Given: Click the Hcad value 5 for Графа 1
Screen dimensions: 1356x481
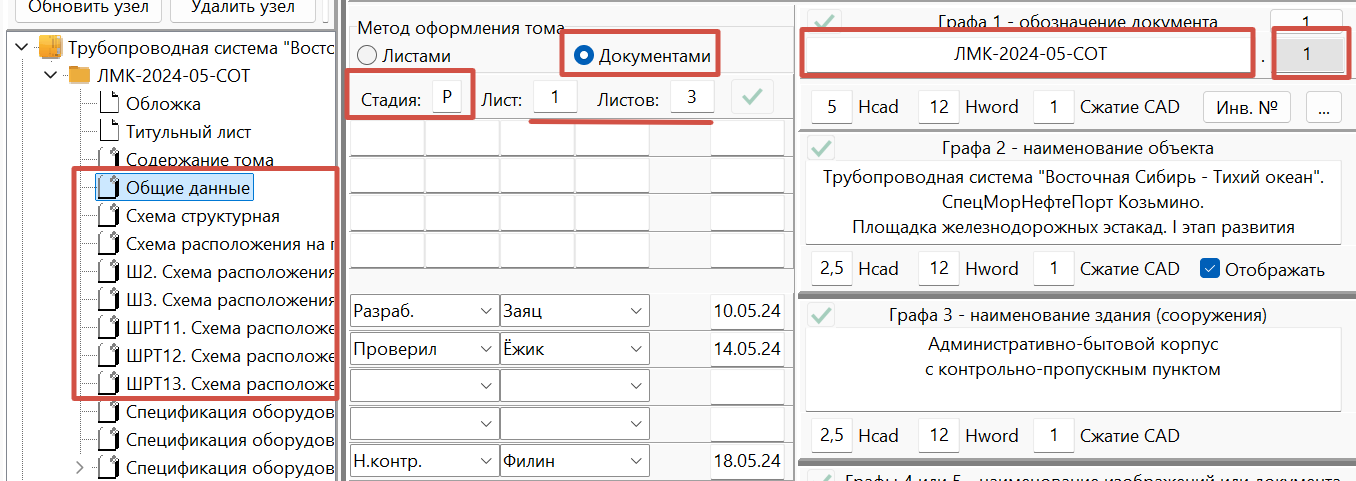Looking at the screenshot, I should tap(831, 107).
